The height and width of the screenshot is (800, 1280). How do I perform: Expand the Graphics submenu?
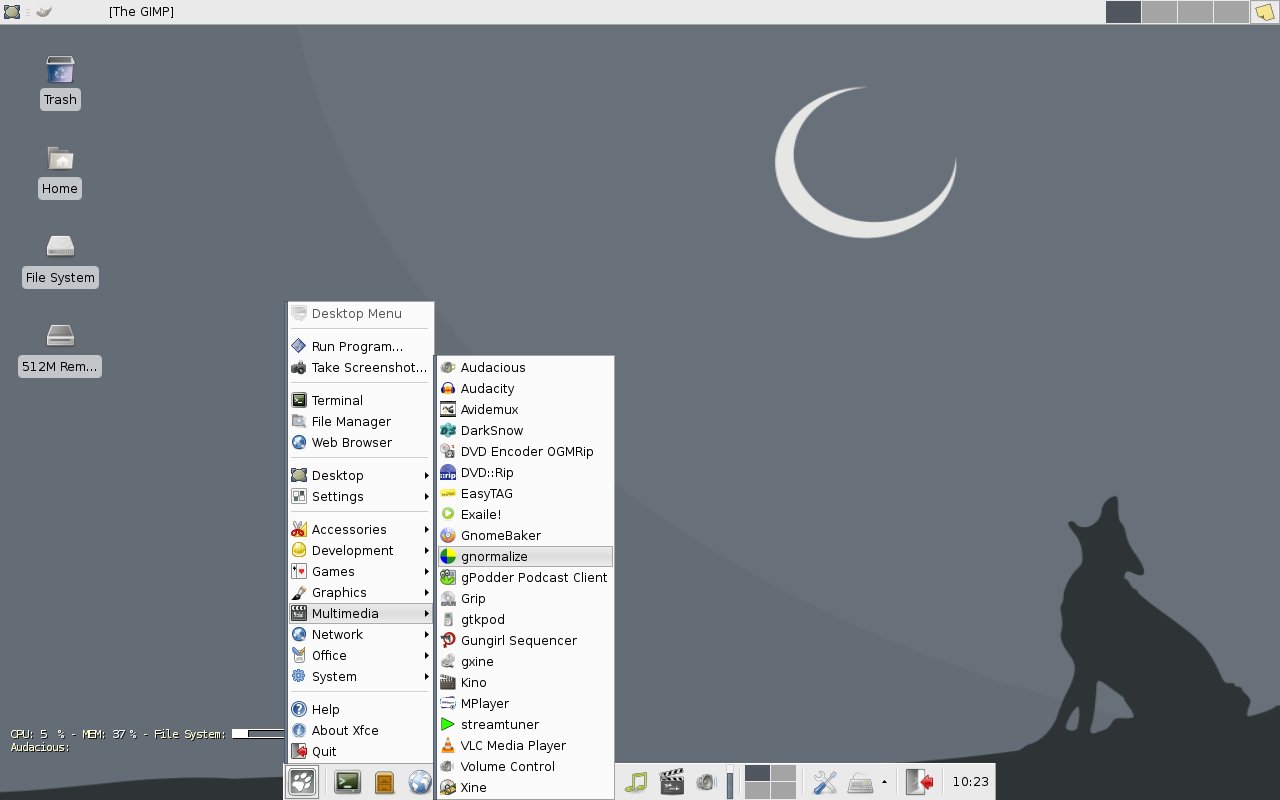pos(361,592)
